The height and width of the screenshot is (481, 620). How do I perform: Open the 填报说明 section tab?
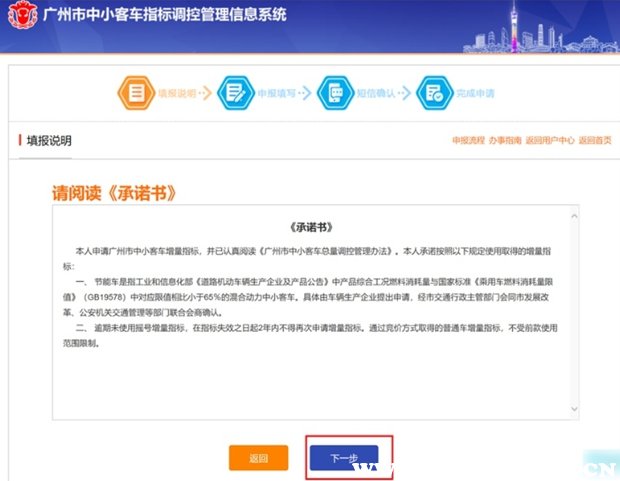[48, 141]
